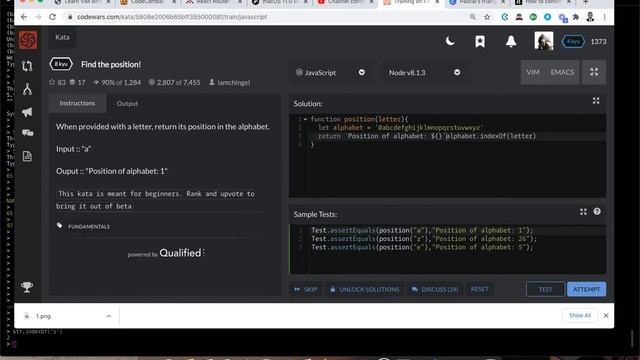
Task: Click the RESET button
Action: pyautogui.click(x=479, y=289)
